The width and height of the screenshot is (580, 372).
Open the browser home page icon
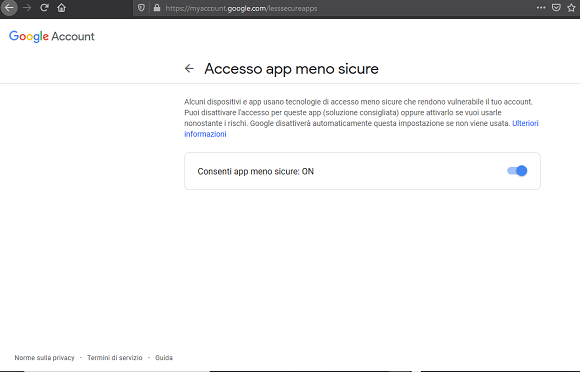(61, 8)
